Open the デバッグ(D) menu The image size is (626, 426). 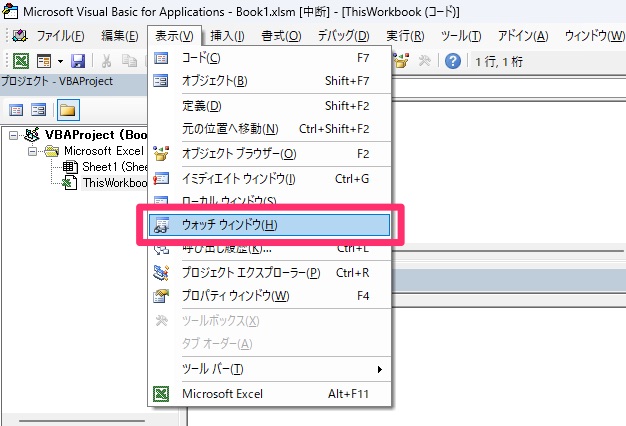pyautogui.click(x=344, y=36)
